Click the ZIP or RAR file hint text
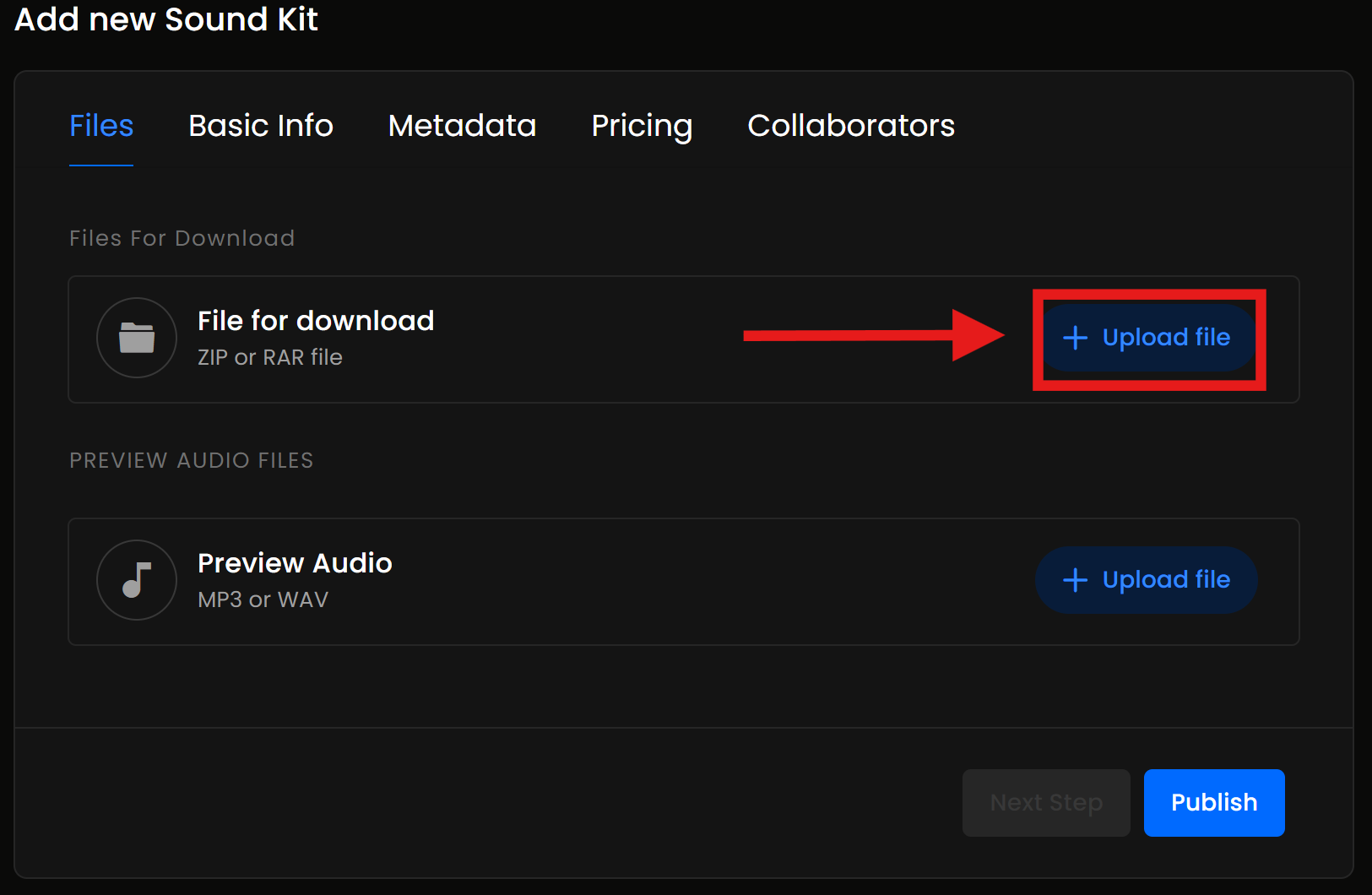 coord(270,357)
